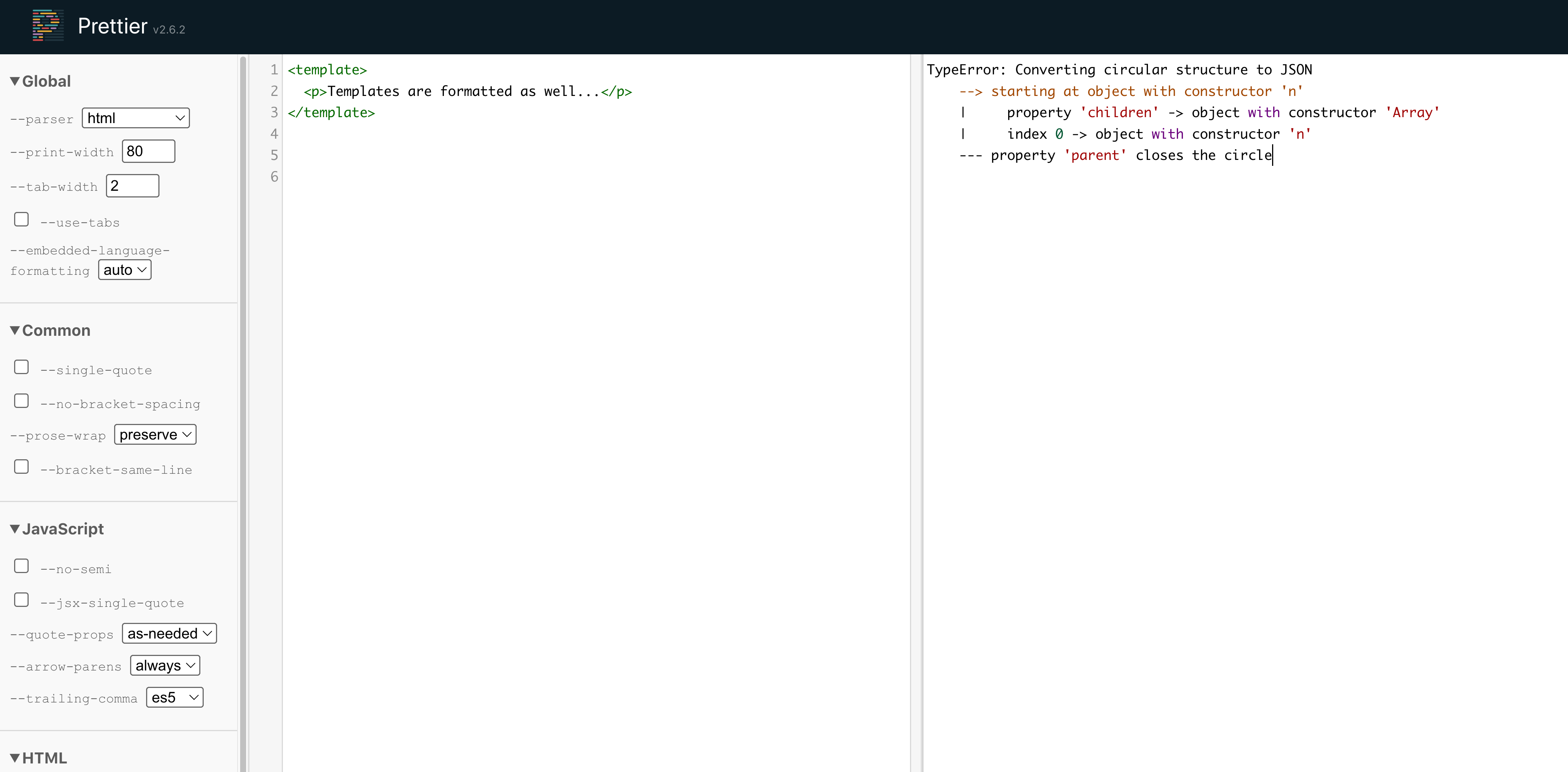
Task: Enable the --use-tabs checkbox
Action: [21, 219]
